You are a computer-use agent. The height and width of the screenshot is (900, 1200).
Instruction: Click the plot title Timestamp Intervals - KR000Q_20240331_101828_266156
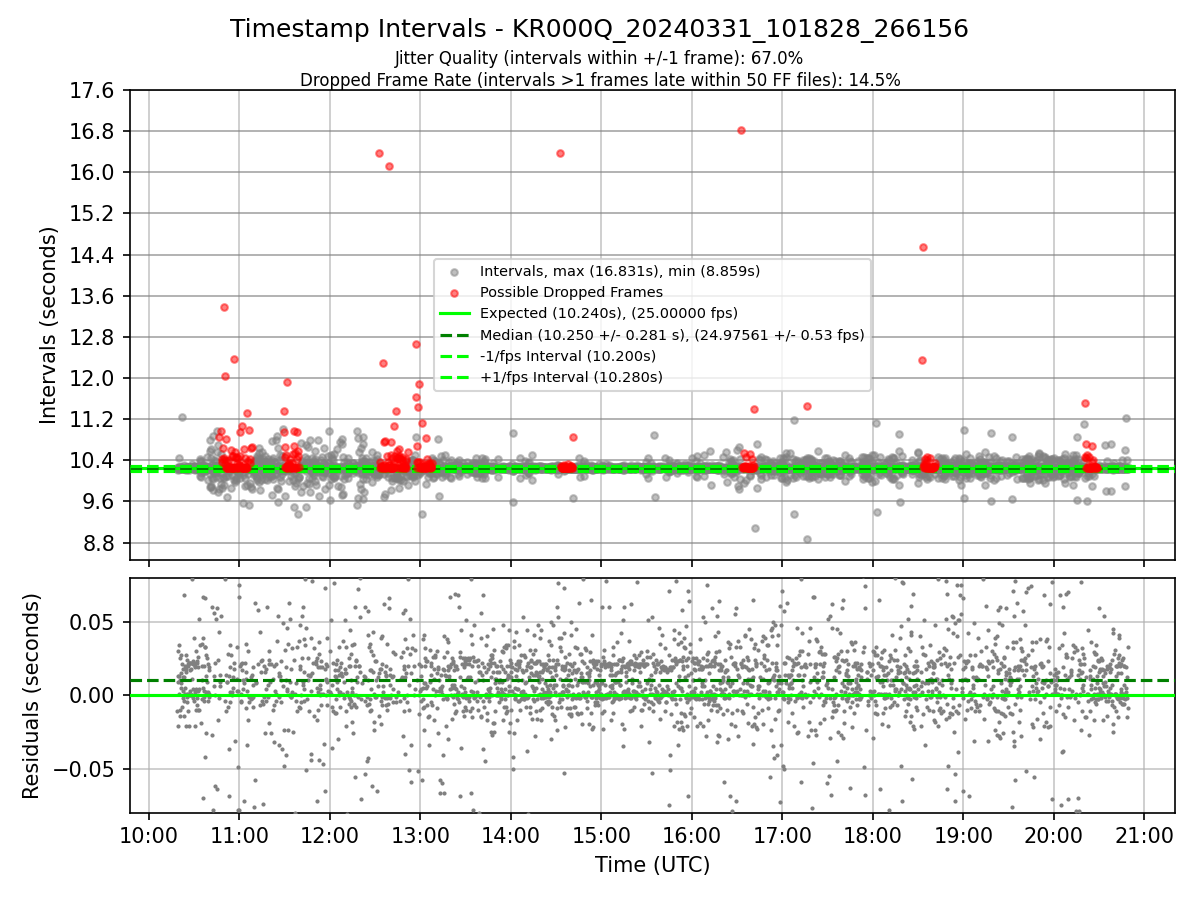[x=599, y=29]
